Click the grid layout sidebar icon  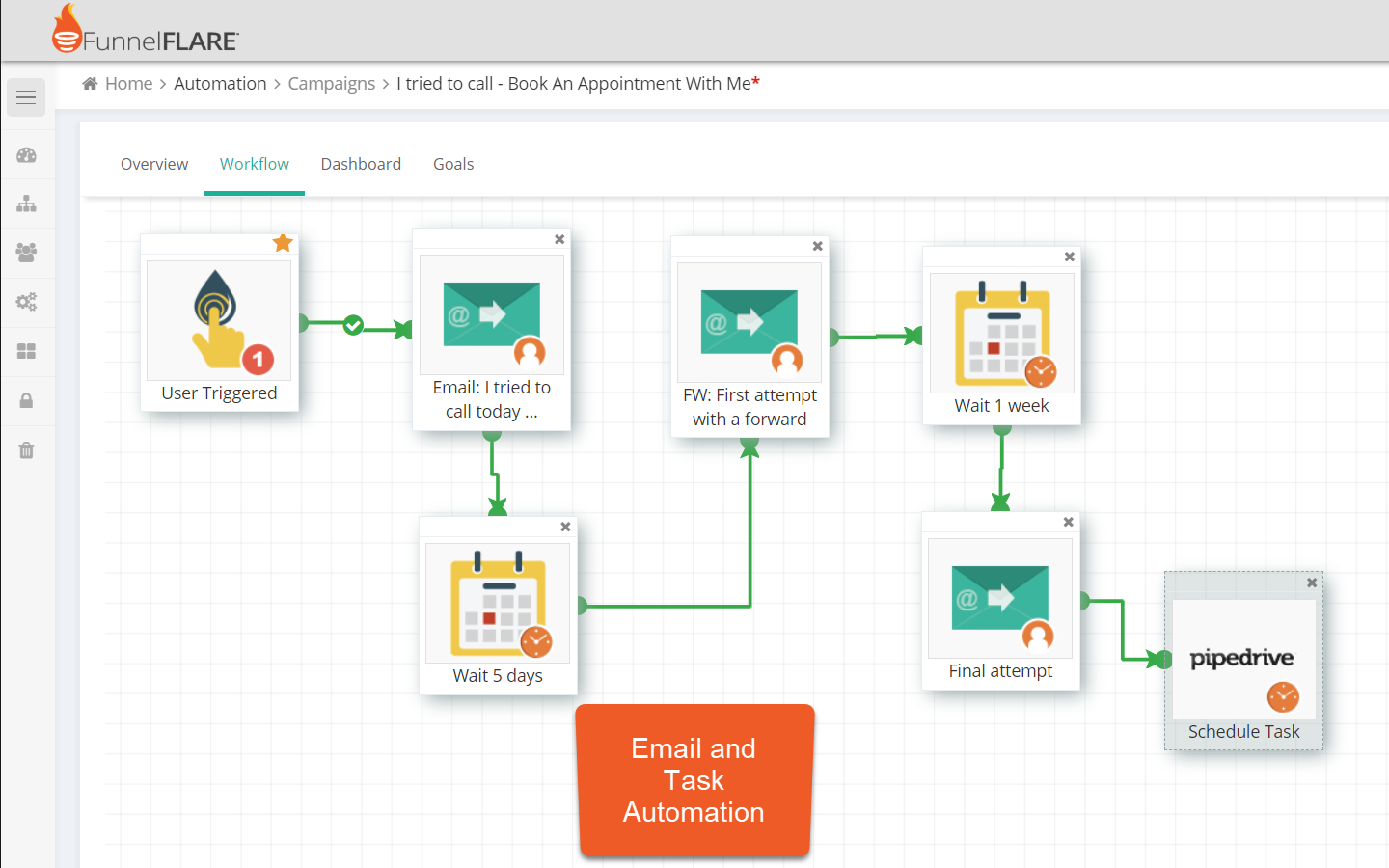26,351
